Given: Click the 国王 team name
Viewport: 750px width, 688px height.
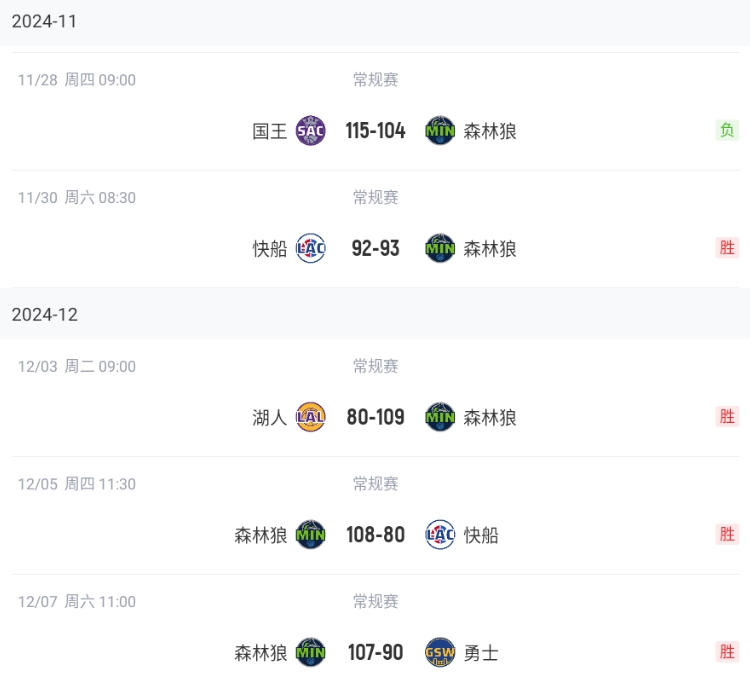Looking at the screenshot, I should [x=270, y=131].
